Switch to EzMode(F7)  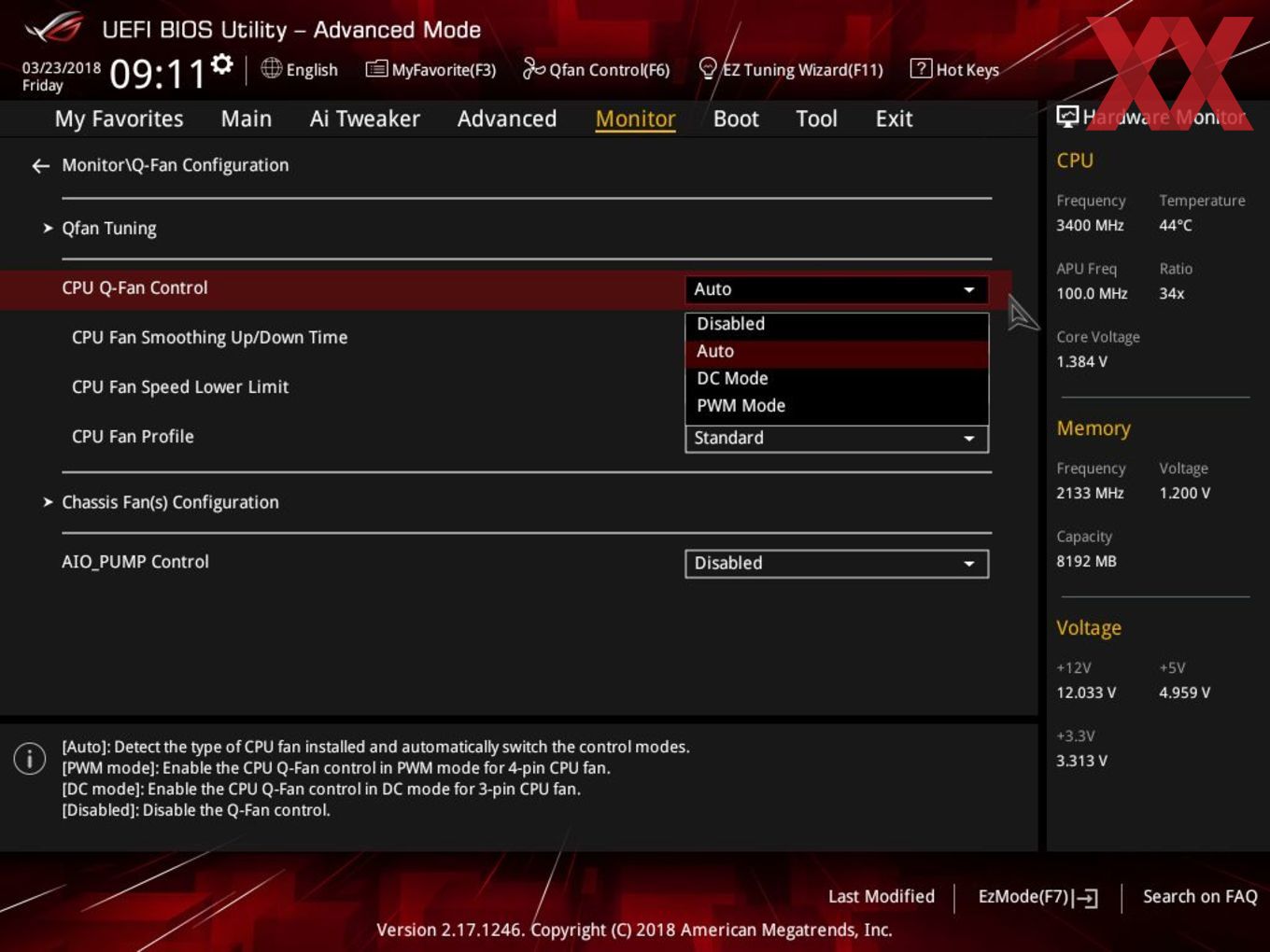click(x=1037, y=897)
